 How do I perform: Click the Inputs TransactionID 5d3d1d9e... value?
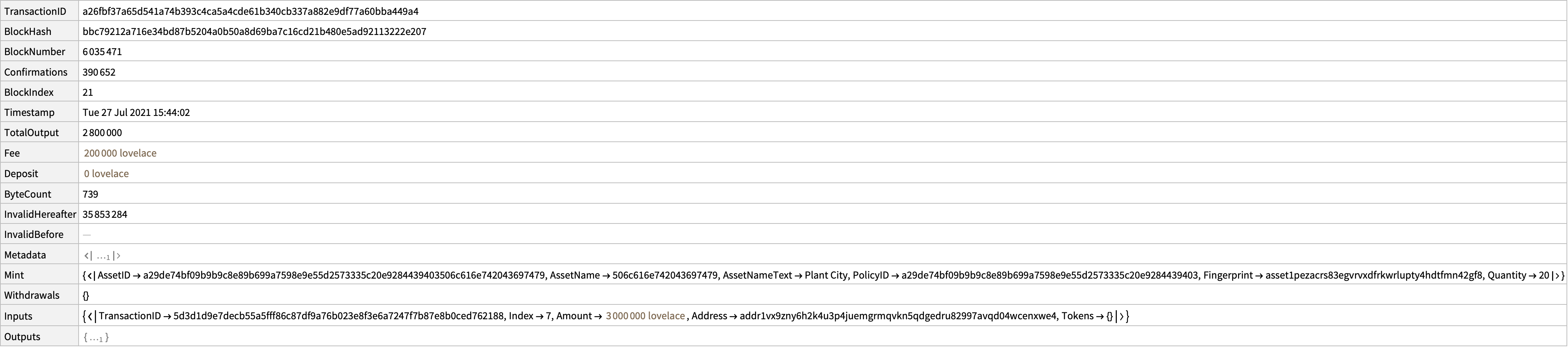(338, 316)
